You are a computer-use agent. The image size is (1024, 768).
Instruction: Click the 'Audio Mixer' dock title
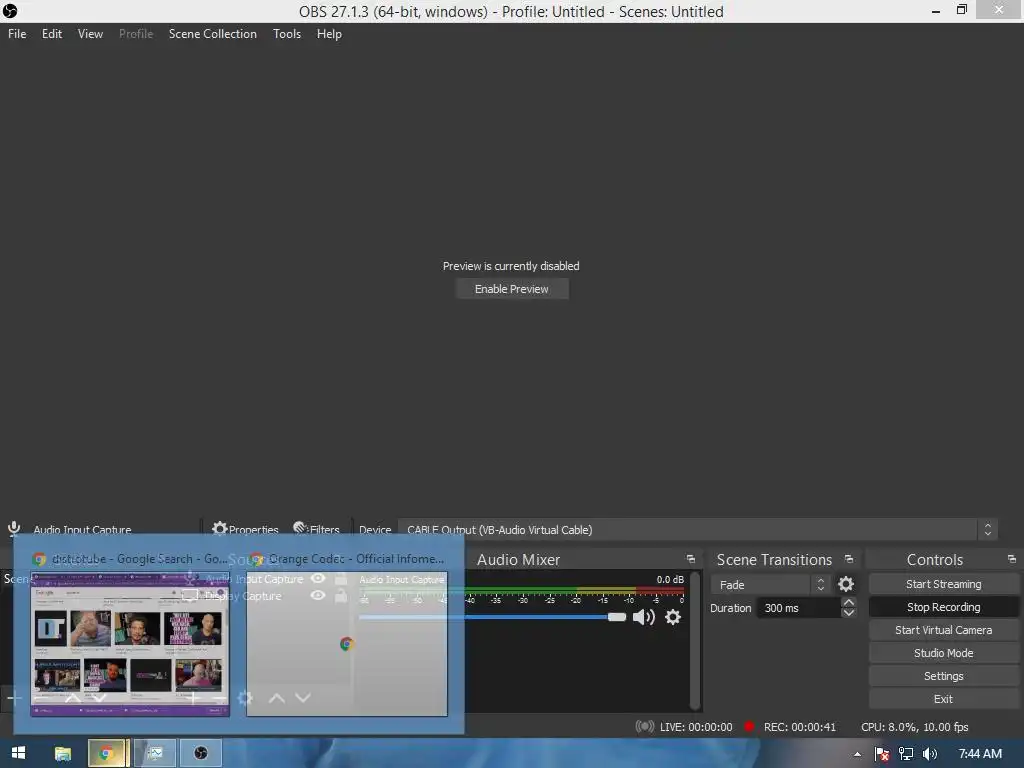(x=519, y=560)
